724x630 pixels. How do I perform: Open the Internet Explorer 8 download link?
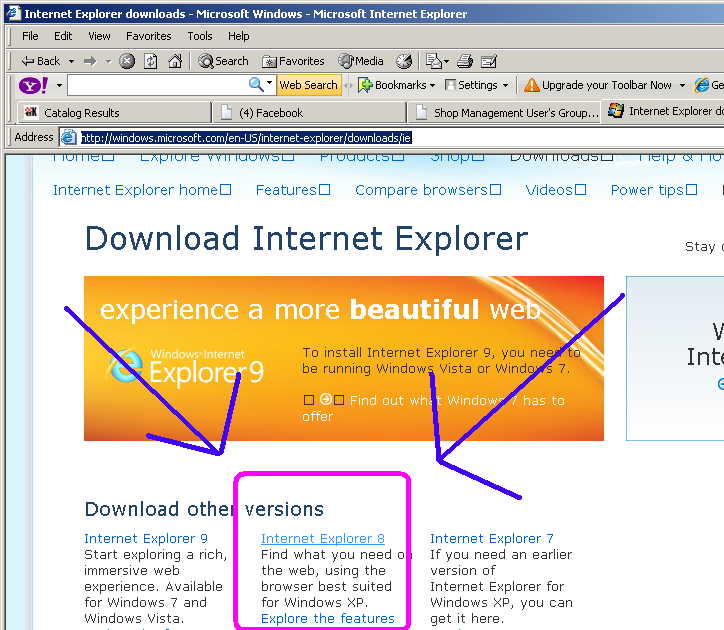tap(322, 539)
